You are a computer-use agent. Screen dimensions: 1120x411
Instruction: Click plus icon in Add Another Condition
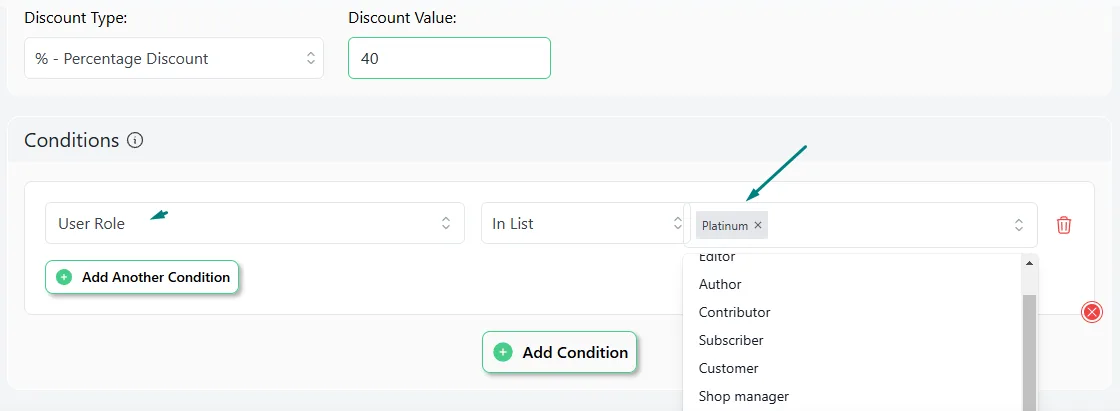point(64,277)
